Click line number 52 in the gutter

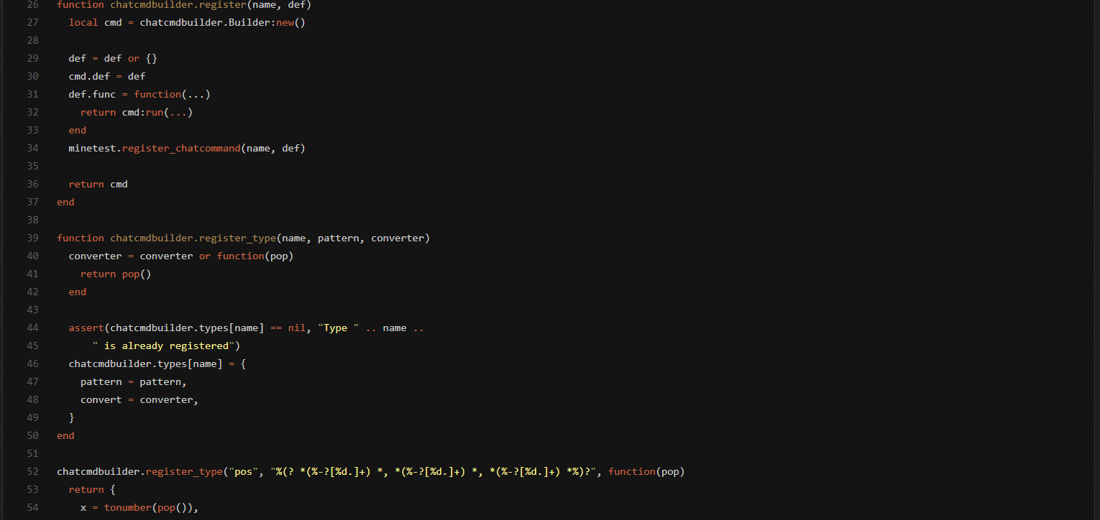point(32,472)
